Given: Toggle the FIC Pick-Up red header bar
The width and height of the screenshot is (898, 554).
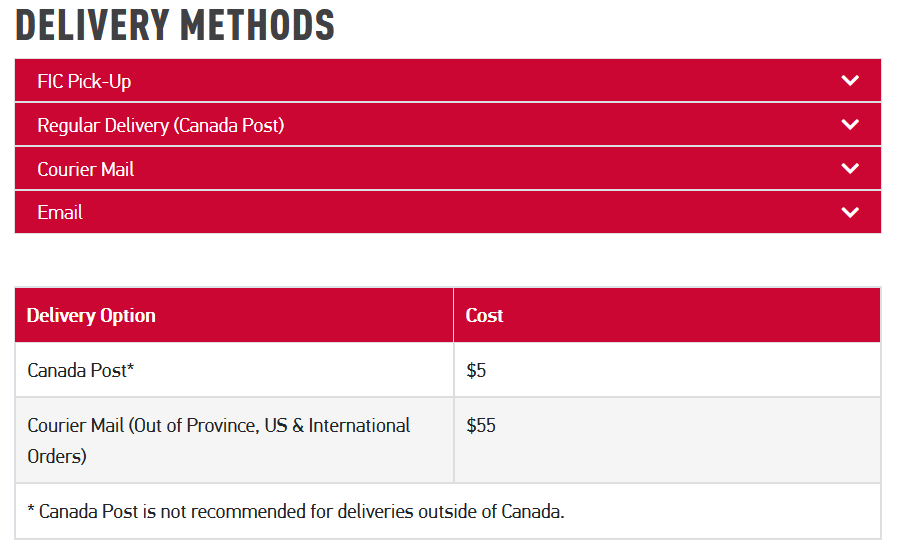Looking at the screenshot, I should point(448,81).
